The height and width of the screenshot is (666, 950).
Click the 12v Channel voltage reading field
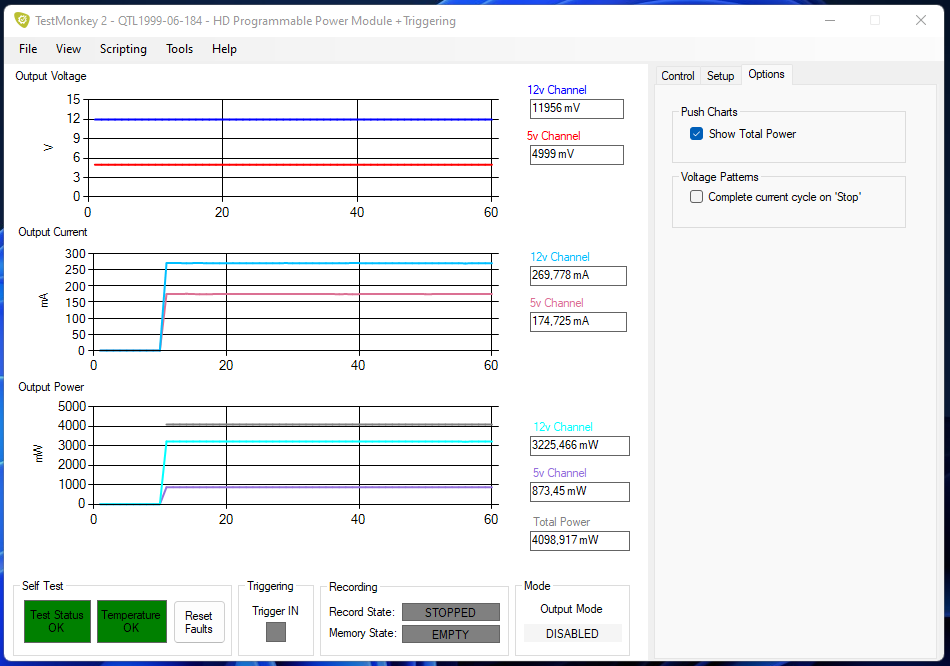(576, 109)
